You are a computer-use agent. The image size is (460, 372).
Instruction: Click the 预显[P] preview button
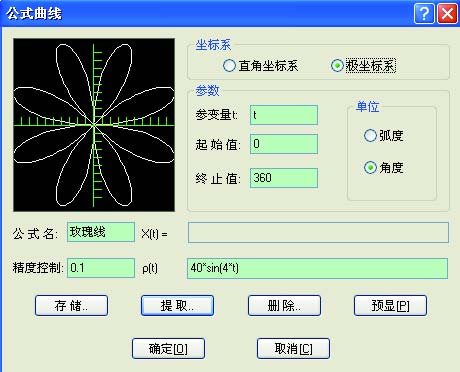(390, 305)
